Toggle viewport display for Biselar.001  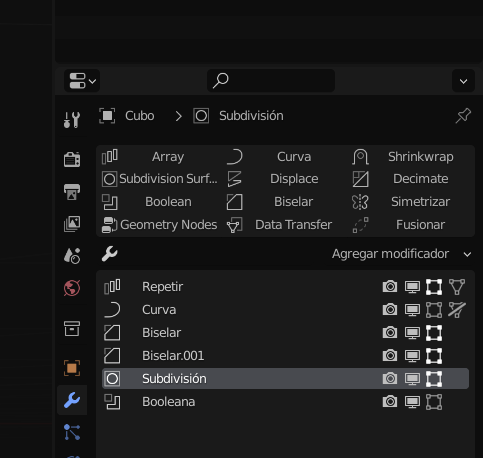click(412, 356)
